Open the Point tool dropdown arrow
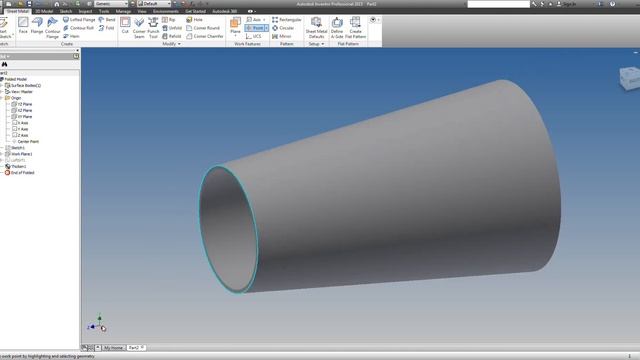 pos(267,28)
